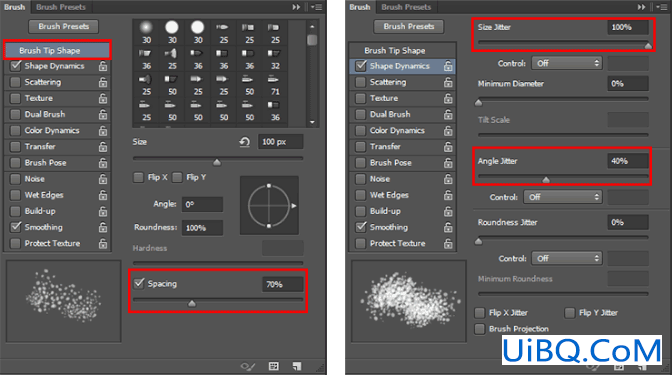Click the Minimum Diameter slider handle
The image size is (672, 375).
click(479, 103)
